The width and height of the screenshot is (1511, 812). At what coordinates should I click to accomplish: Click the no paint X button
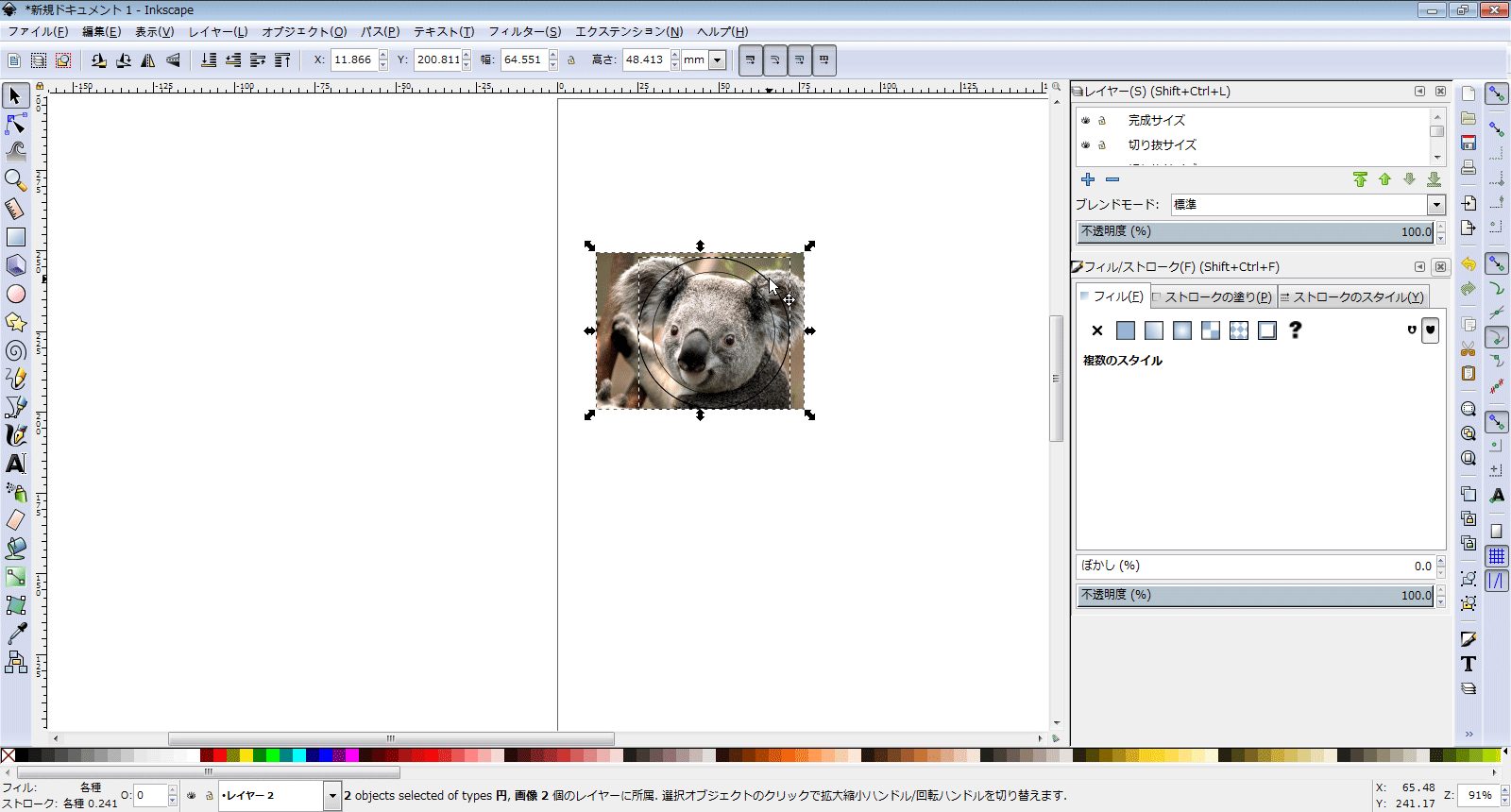pos(1096,330)
